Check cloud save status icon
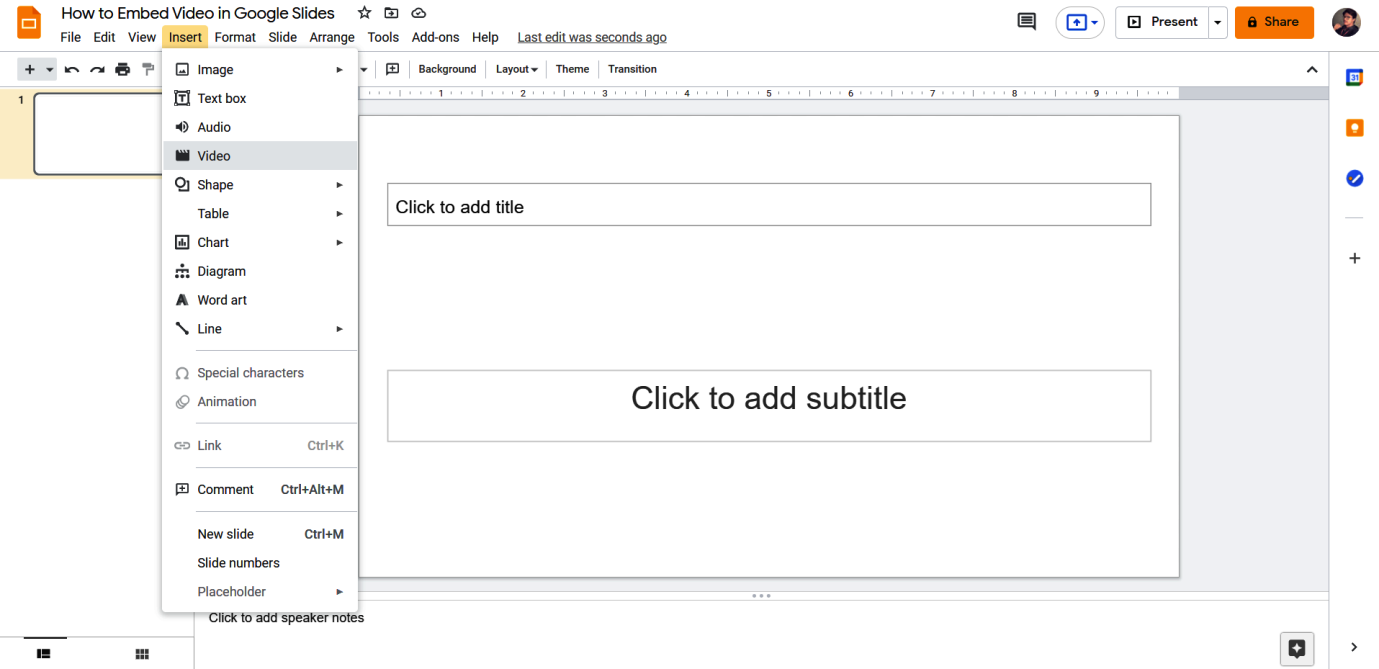1379x669 pixels. coord(419,13)
